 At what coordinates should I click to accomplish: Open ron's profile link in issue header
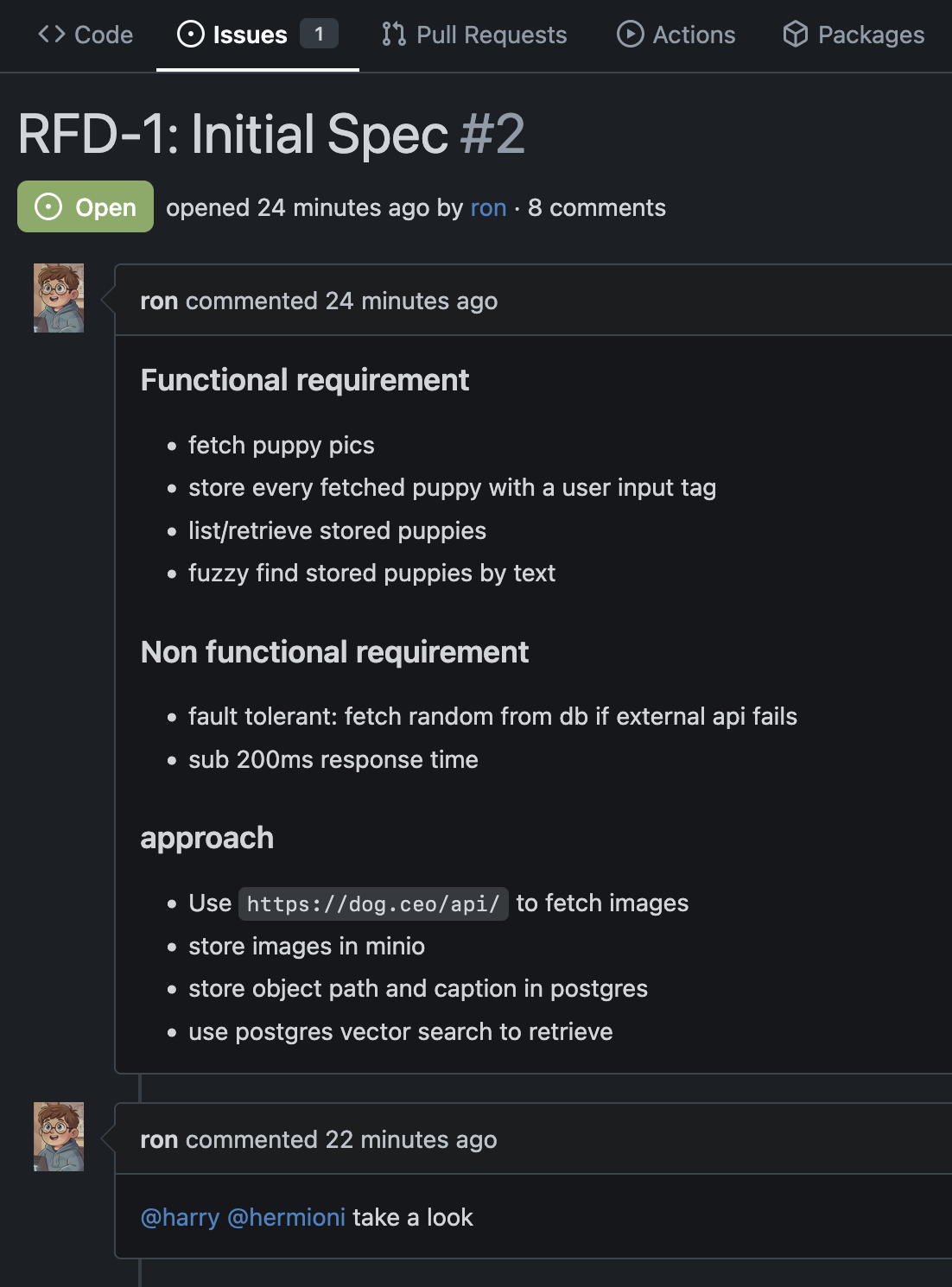coord(488,208)
